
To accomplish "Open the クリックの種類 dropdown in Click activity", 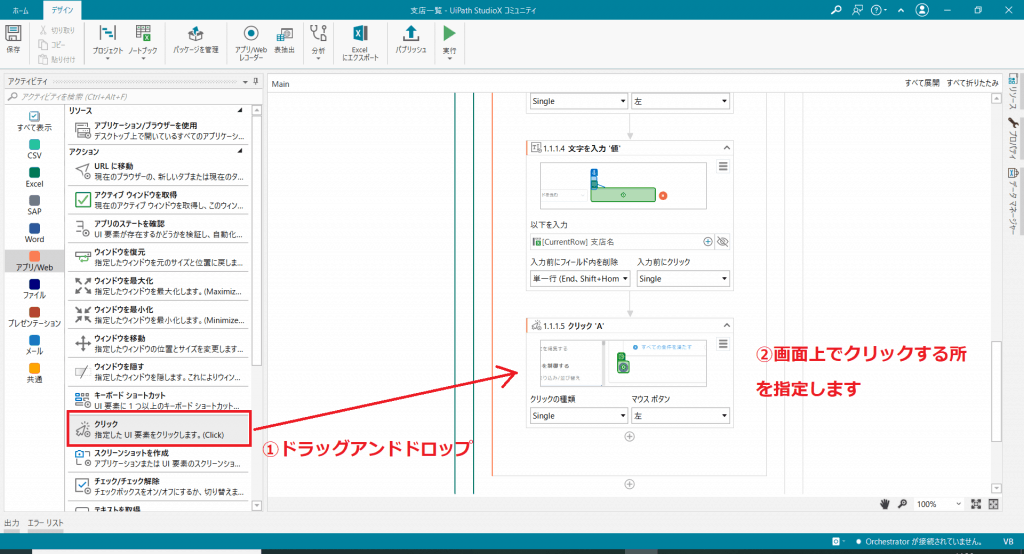I will click(x=576, y=415).
